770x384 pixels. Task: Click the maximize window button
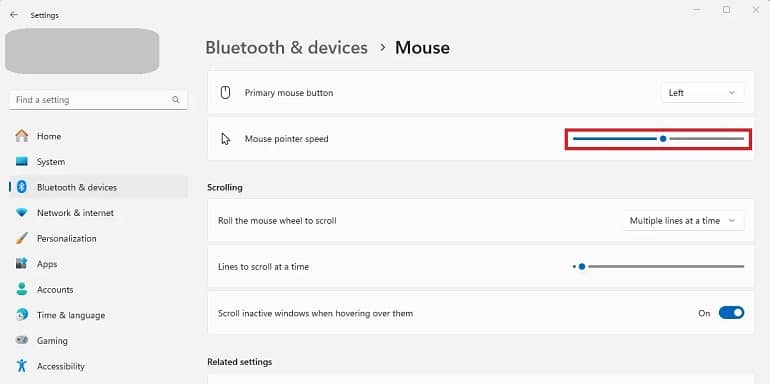click(x=726, y=10)
